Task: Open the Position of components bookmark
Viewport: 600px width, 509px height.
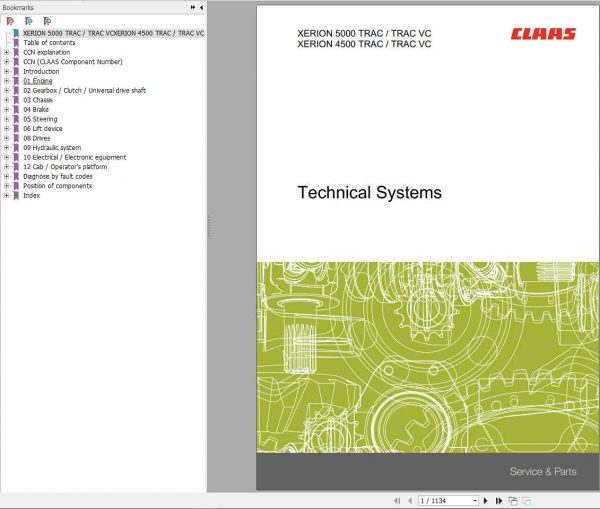Action: 57,186
